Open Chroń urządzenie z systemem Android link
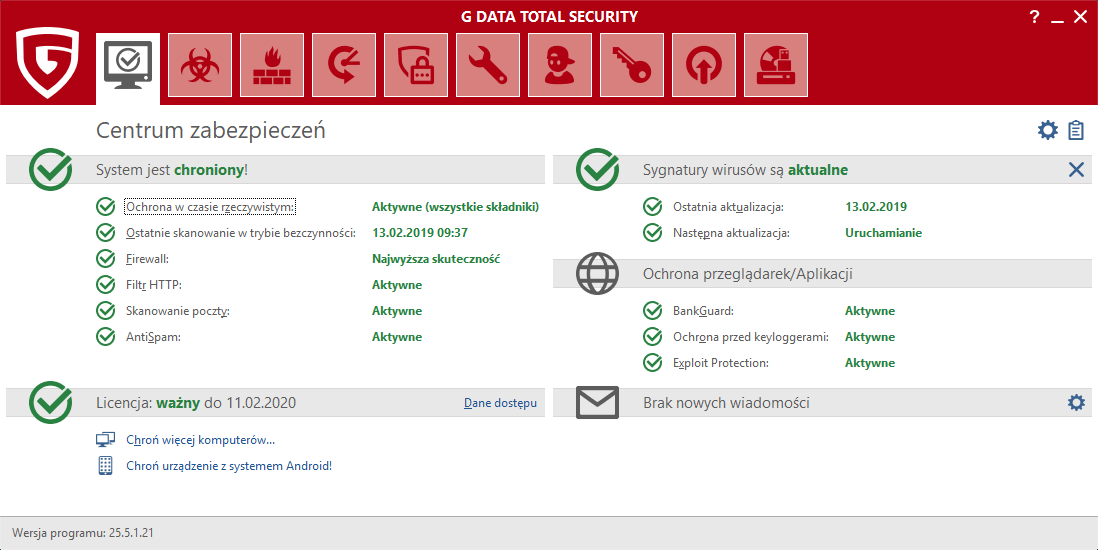 [x=229, y=465]
